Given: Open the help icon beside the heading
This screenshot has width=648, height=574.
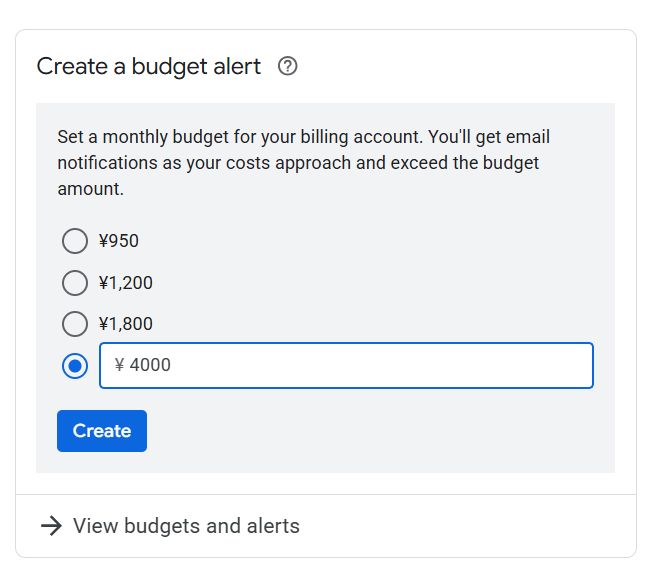Looking at the screenshot, I should coord(288,67).
